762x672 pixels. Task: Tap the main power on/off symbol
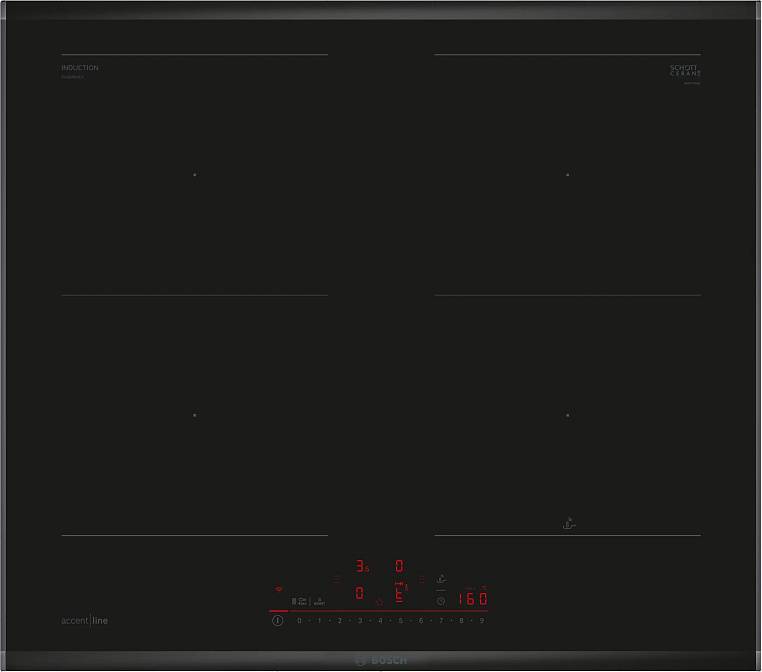(x=277, y=620)
